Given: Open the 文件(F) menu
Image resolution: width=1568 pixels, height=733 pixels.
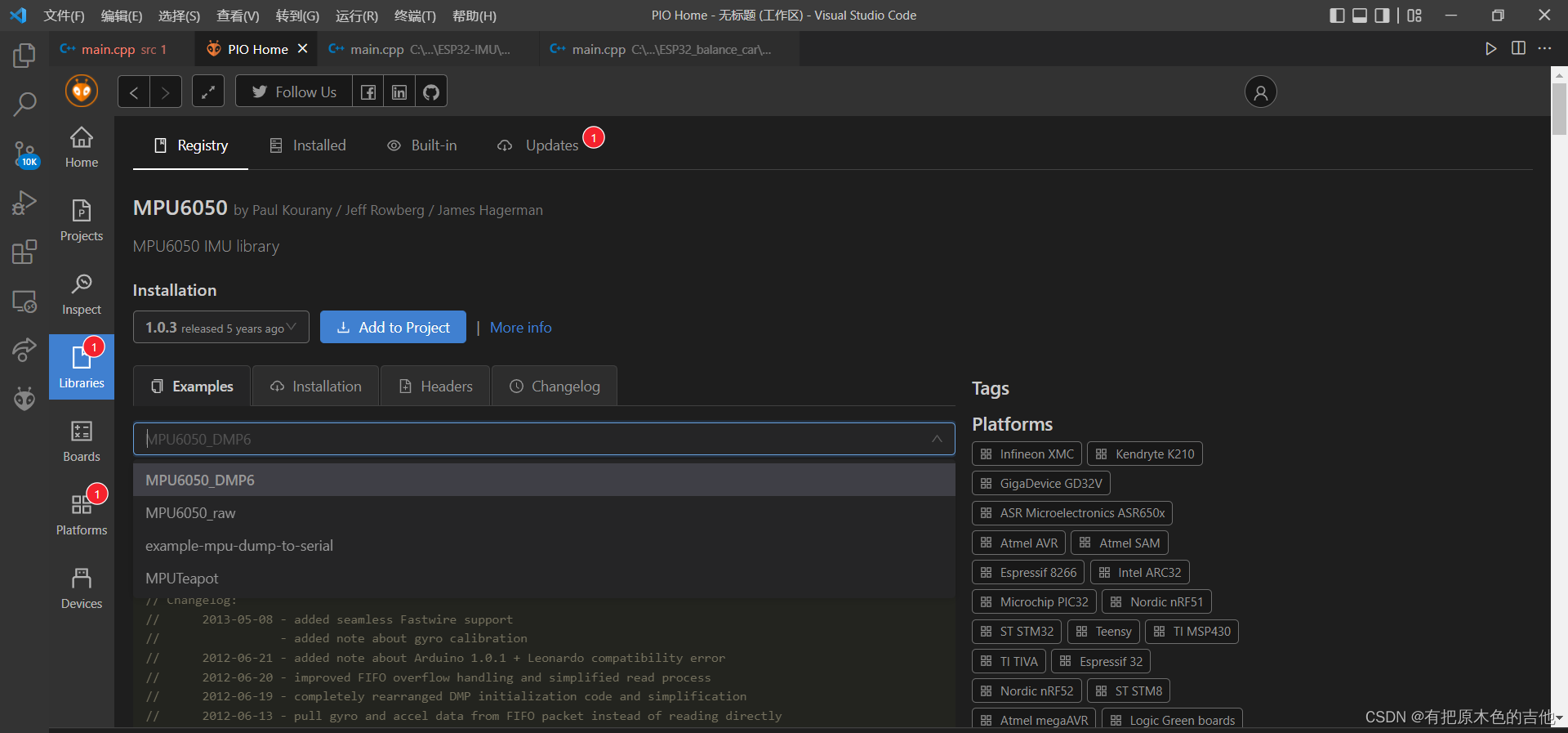Looking at the screenshot, I should pyautogui.click(x=64, y=16).
